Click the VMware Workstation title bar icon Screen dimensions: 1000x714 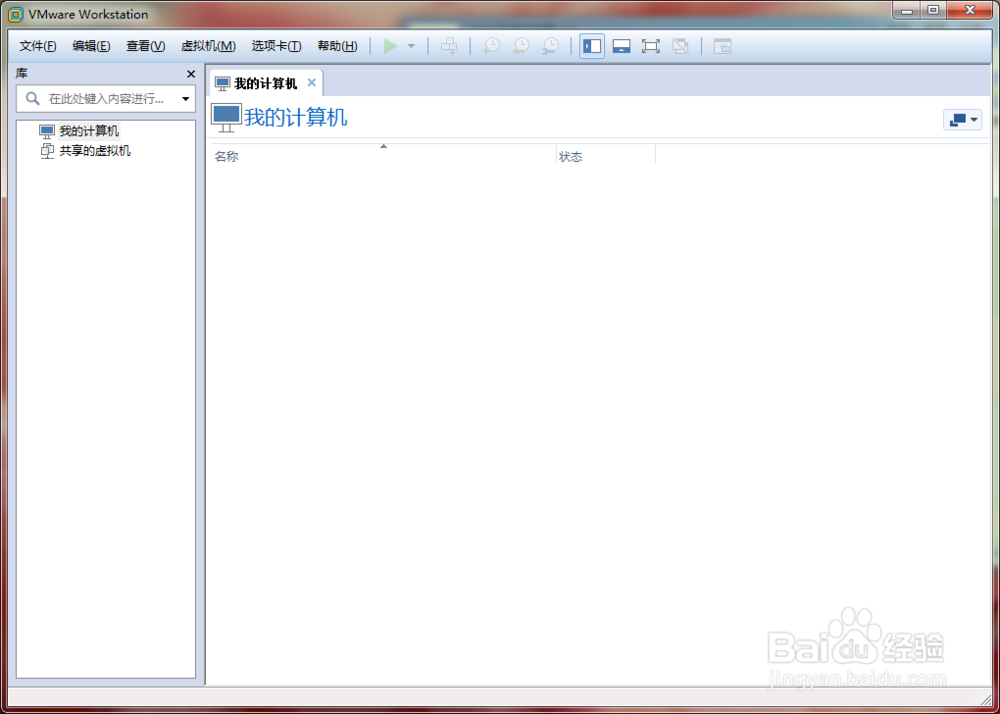(x=16, y=15)
